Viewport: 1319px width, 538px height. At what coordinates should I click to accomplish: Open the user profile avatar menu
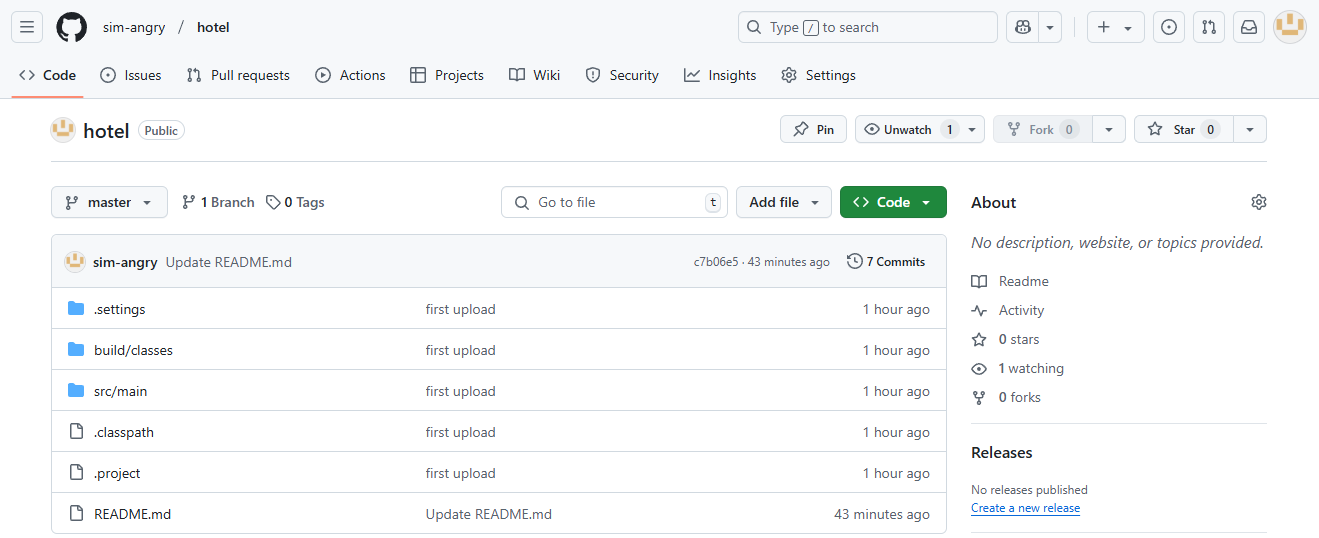1290,27
